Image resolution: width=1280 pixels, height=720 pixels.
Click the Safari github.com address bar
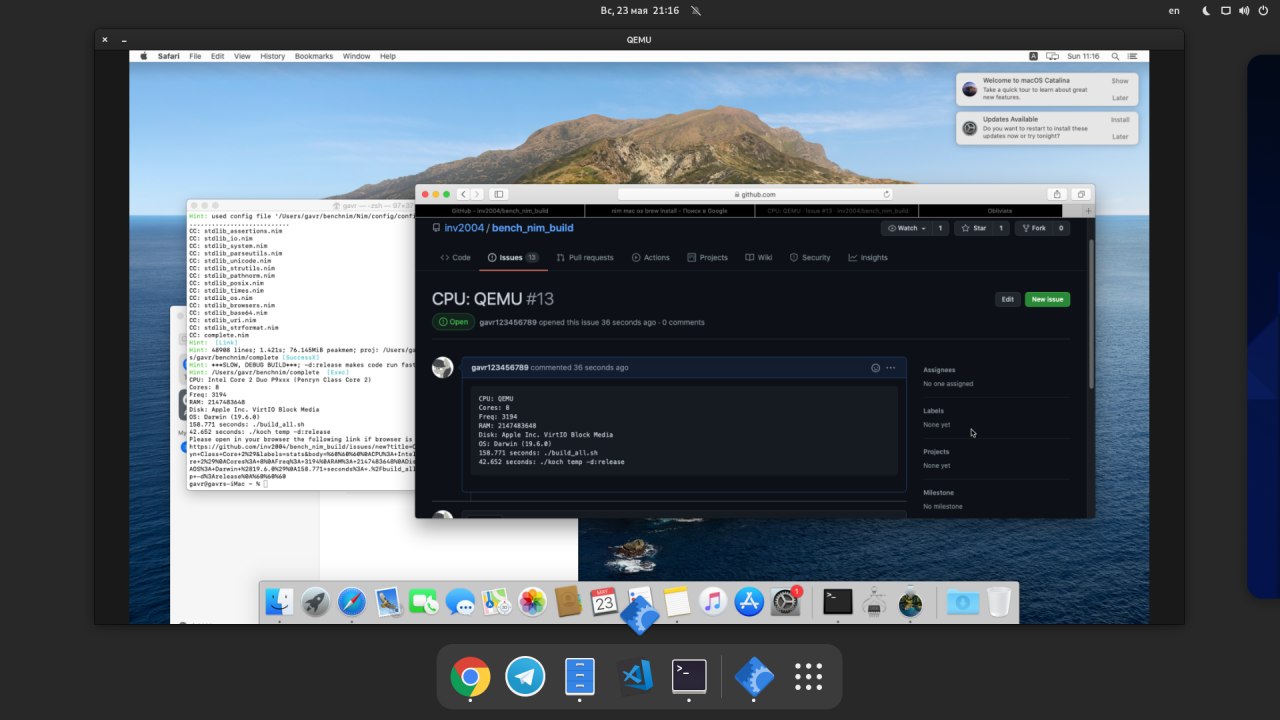(755, 194)
